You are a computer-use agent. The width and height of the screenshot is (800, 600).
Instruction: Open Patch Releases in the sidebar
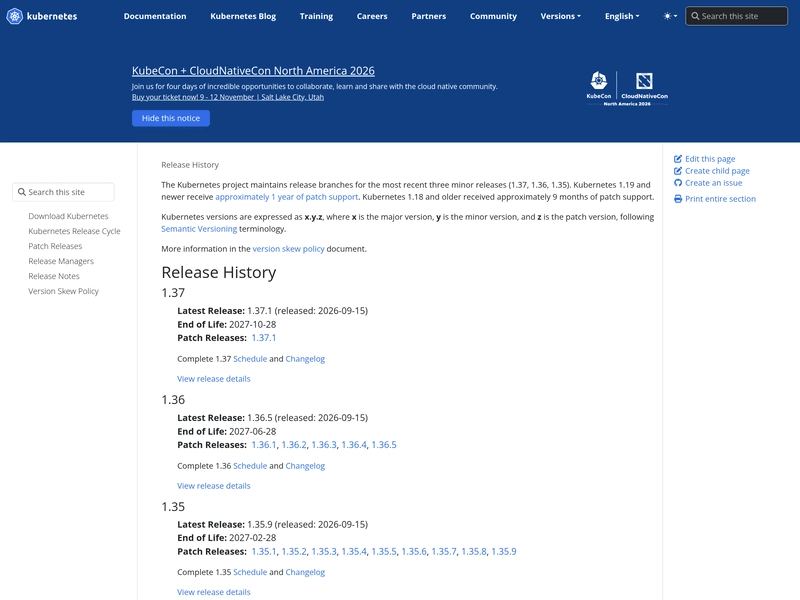[x=55, y=246]
